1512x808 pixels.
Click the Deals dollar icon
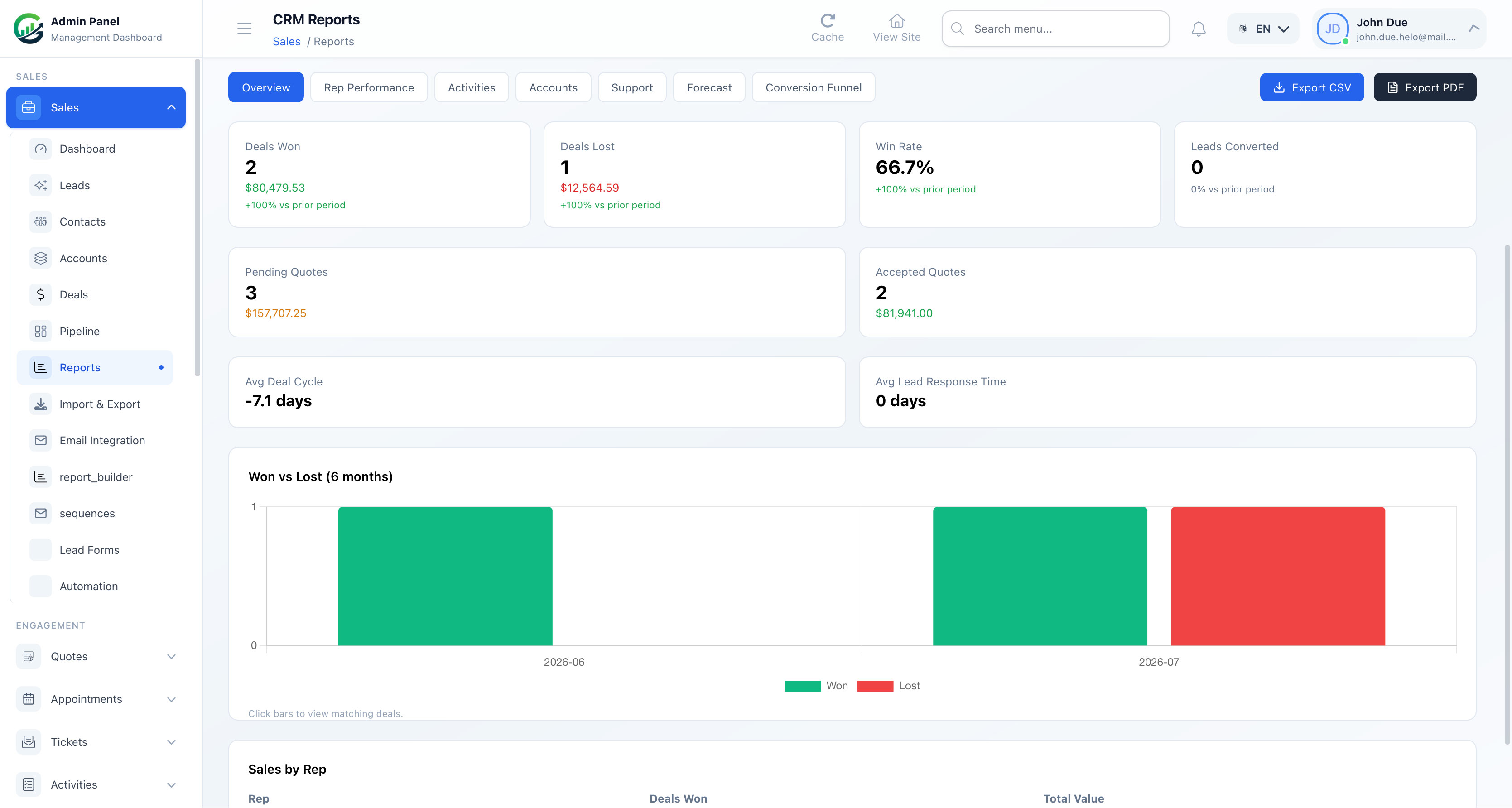click(x=40, y=294)
